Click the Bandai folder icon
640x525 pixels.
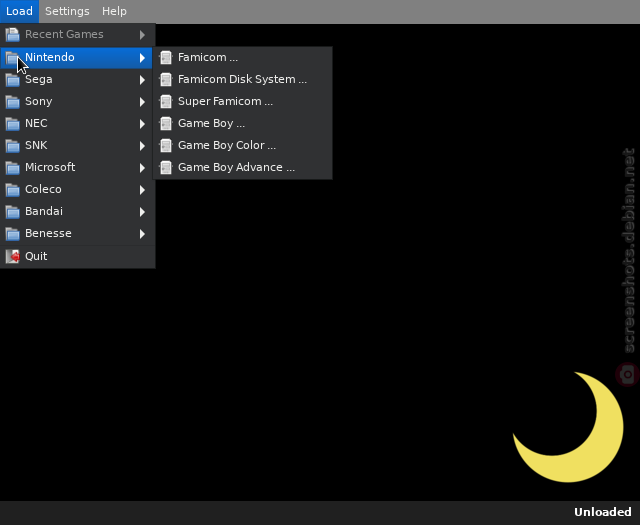(12, 212)
